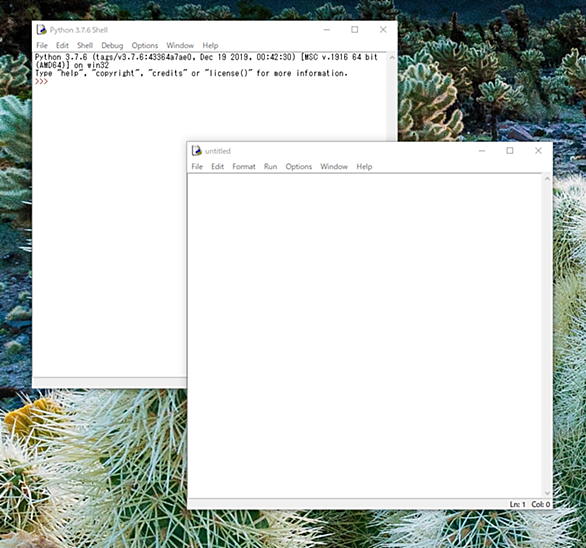This screenshot has height=548, width=586.
Task: Open the Help menu in Python Shell window
Action: click(210, 46)
